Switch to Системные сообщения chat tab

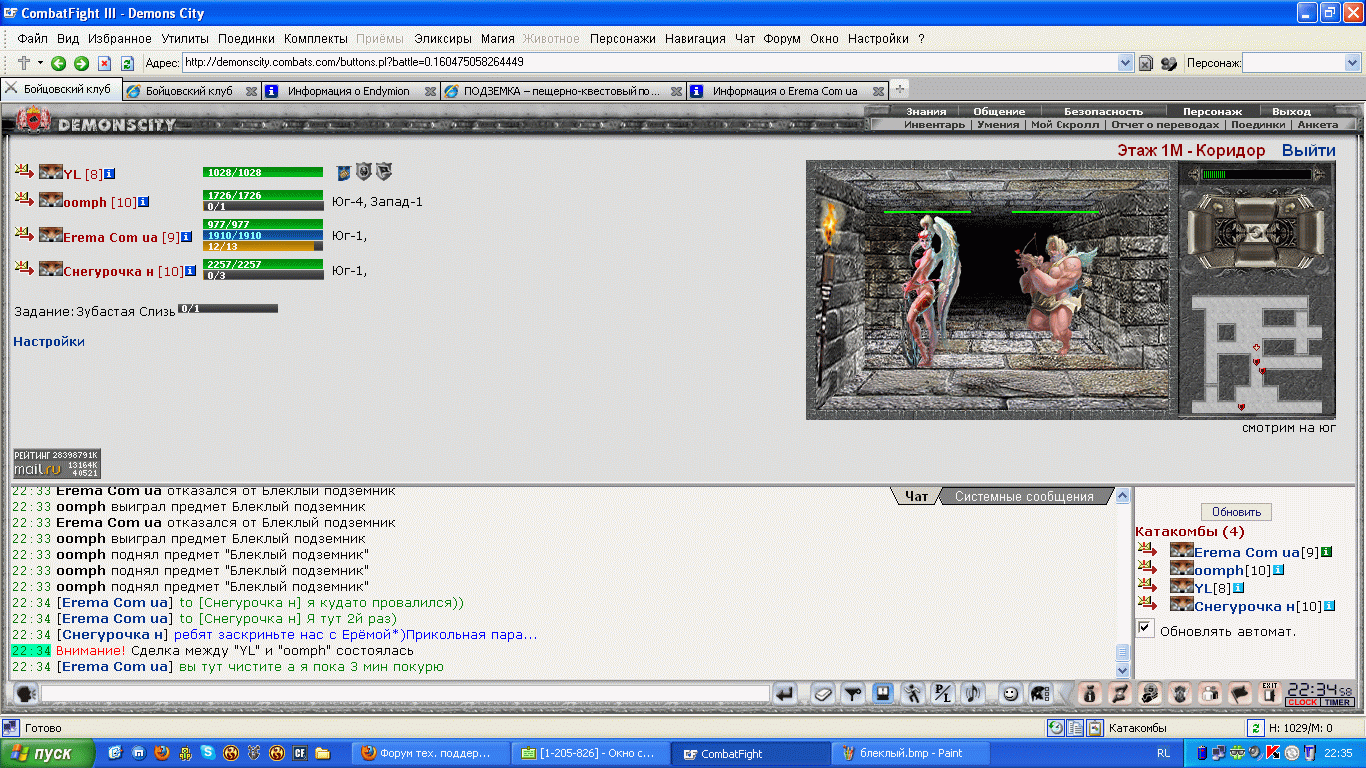pos(1024,496)
